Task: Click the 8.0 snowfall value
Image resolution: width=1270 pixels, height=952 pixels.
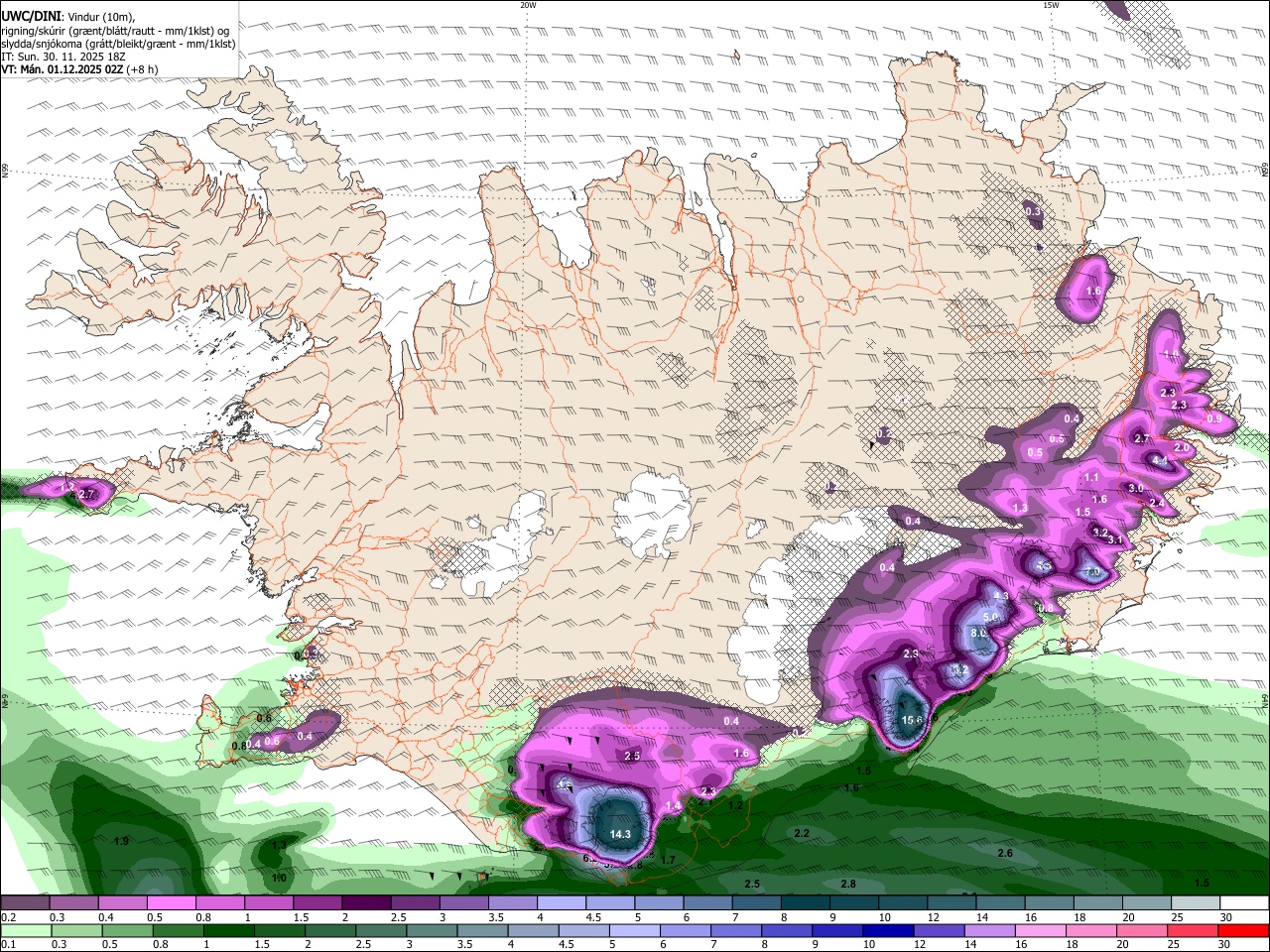Action: 978,634
